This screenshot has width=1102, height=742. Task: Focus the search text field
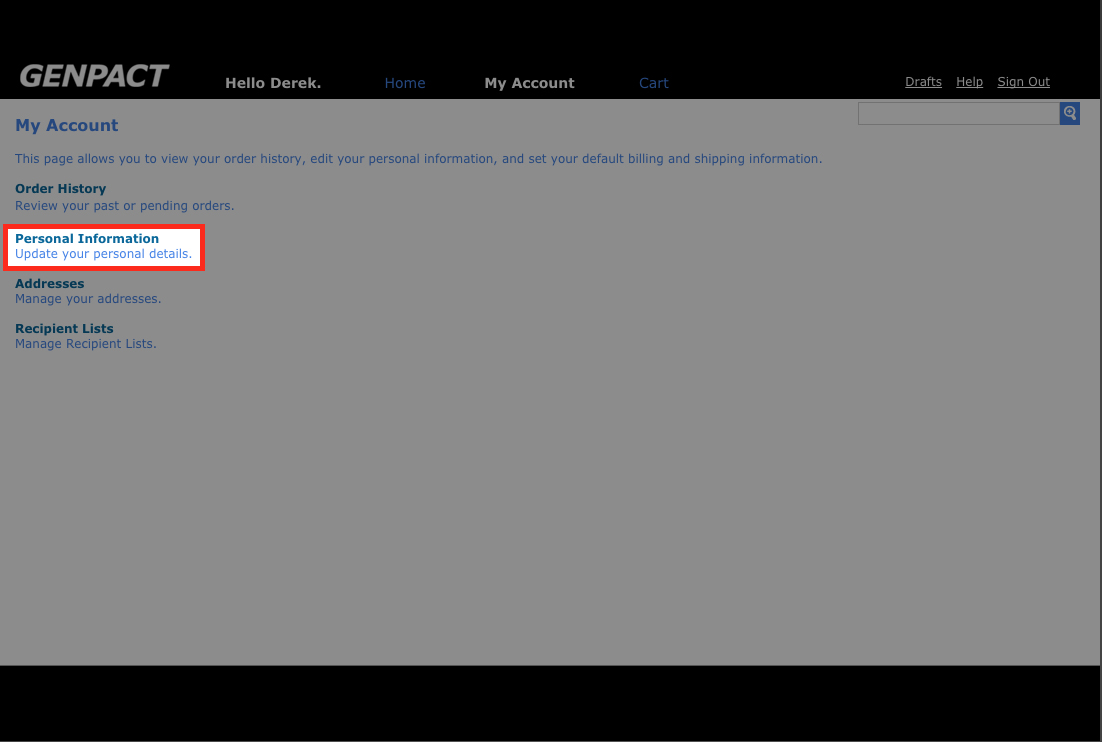coord(958,113)
